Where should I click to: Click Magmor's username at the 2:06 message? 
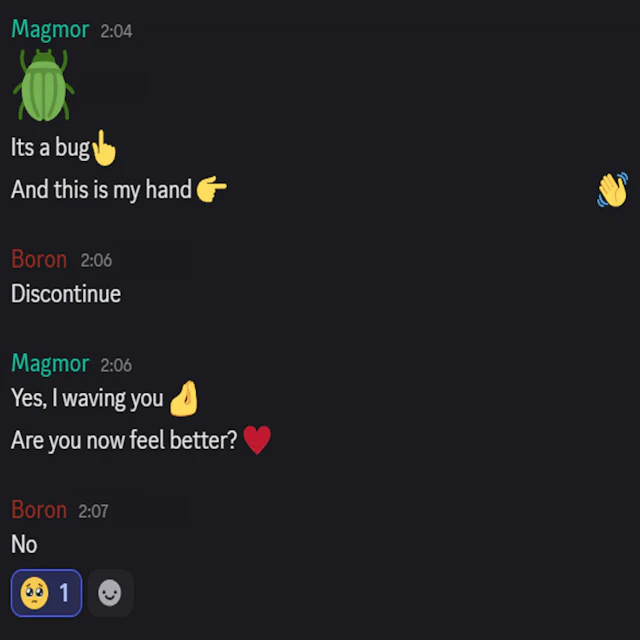coord(50,363)
